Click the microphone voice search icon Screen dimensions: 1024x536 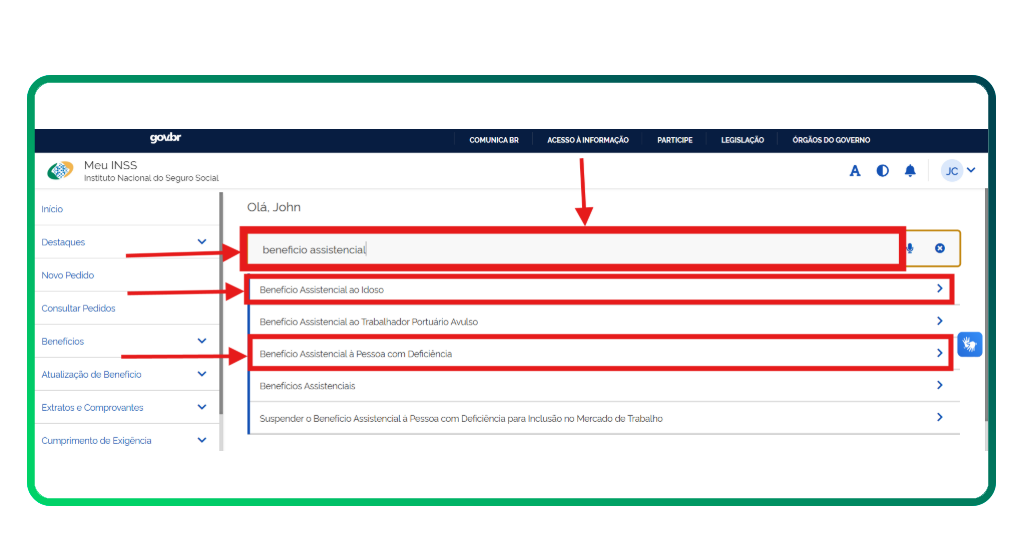tap(911, 248)
